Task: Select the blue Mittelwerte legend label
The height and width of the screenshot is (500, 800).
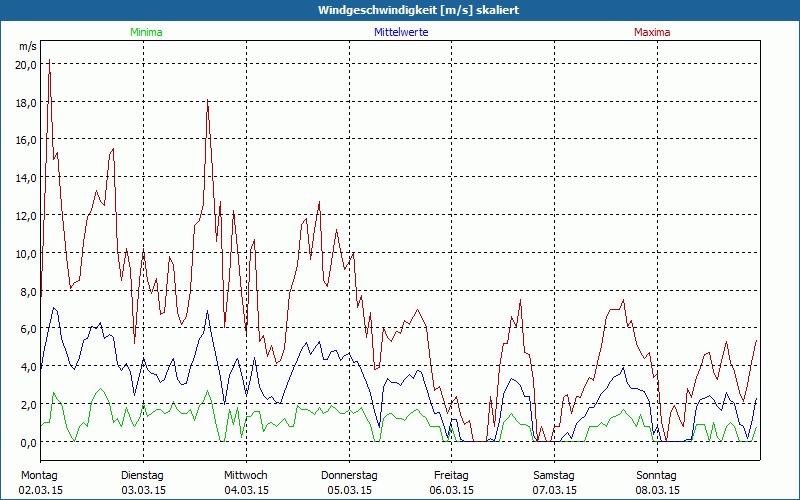Action: point(401,32)
